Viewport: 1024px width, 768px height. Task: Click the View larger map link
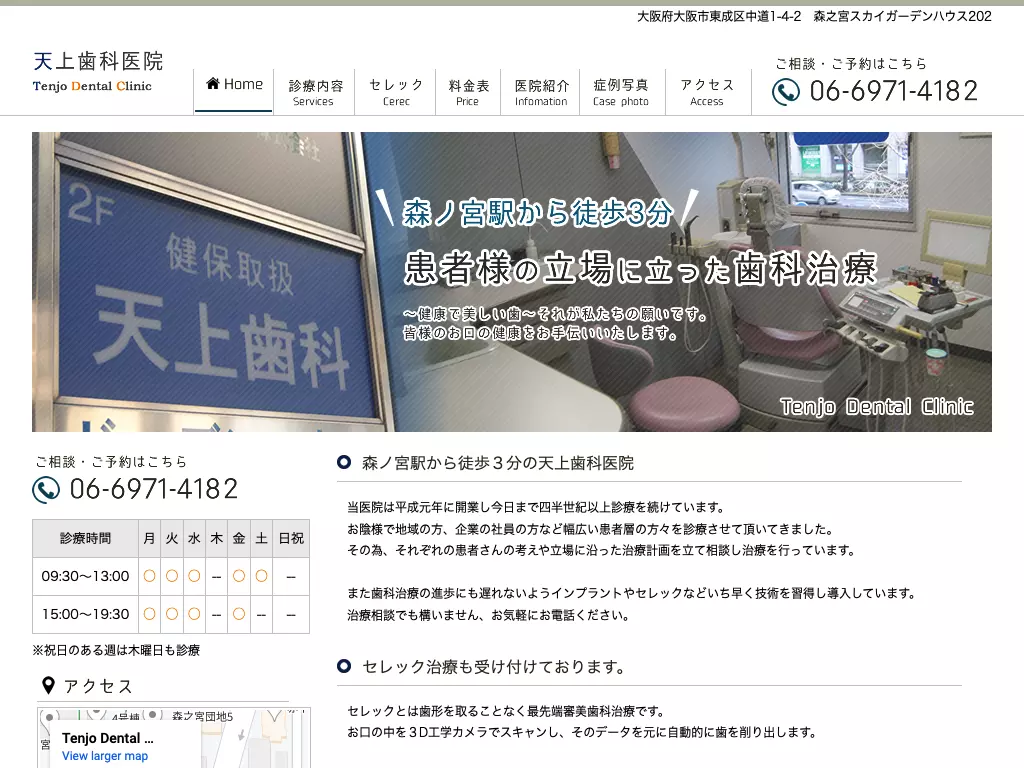click(105, 756)
